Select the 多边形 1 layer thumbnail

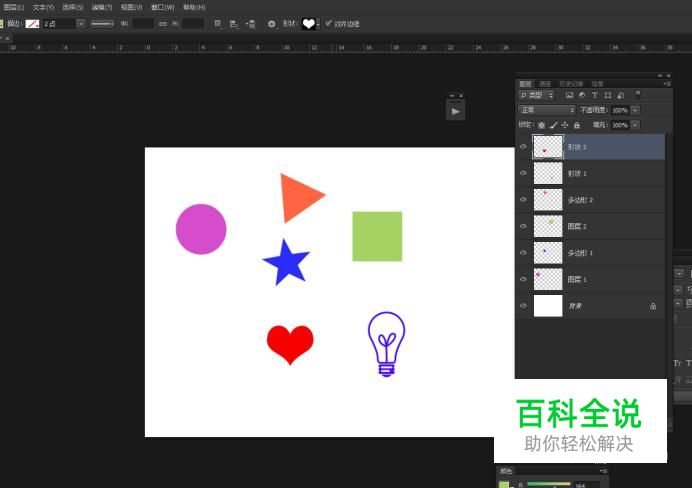click(x=548, y=253)
